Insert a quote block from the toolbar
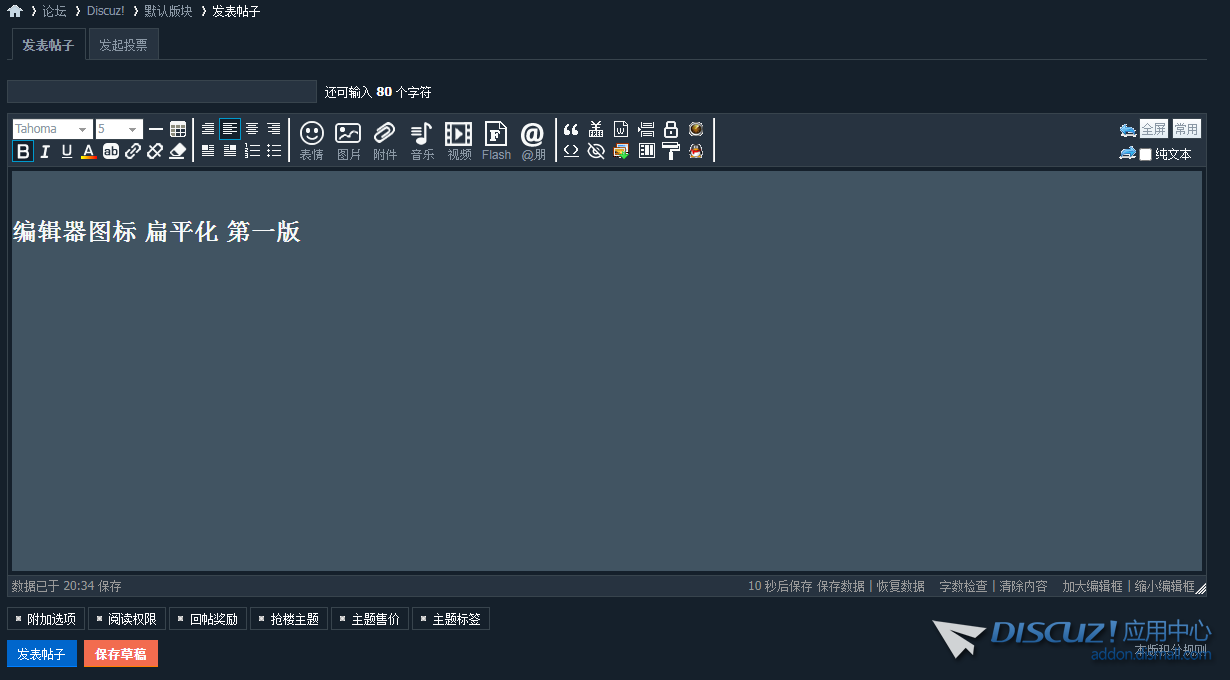Screen dimensions: 1230x680 (x=570, y=129)
